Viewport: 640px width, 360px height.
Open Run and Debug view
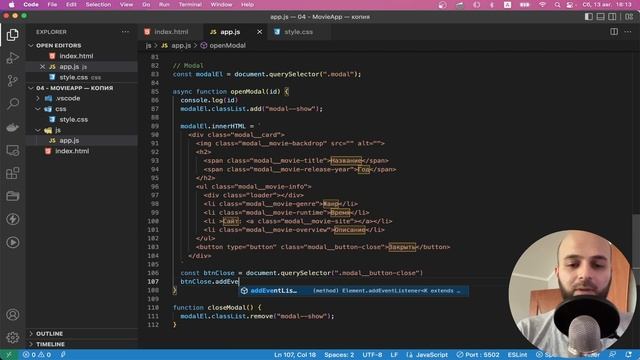click(x=13, y=58)
